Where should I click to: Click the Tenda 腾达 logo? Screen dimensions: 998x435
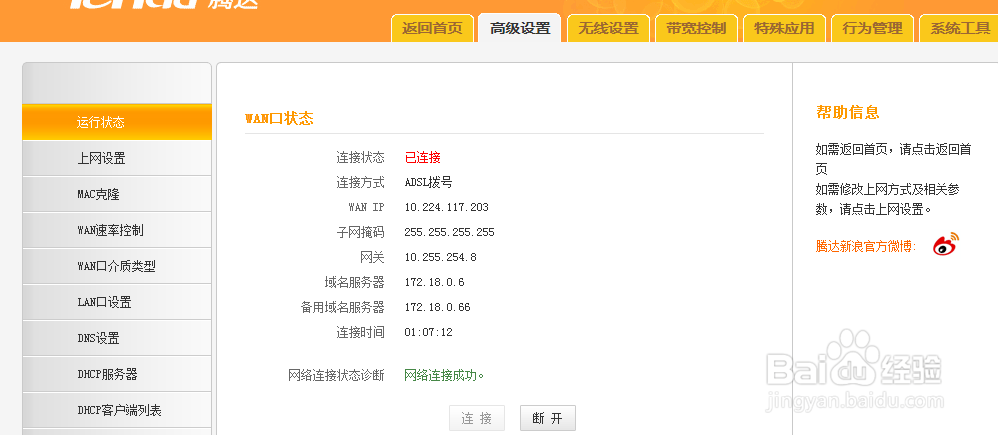[x=163, y=4]
